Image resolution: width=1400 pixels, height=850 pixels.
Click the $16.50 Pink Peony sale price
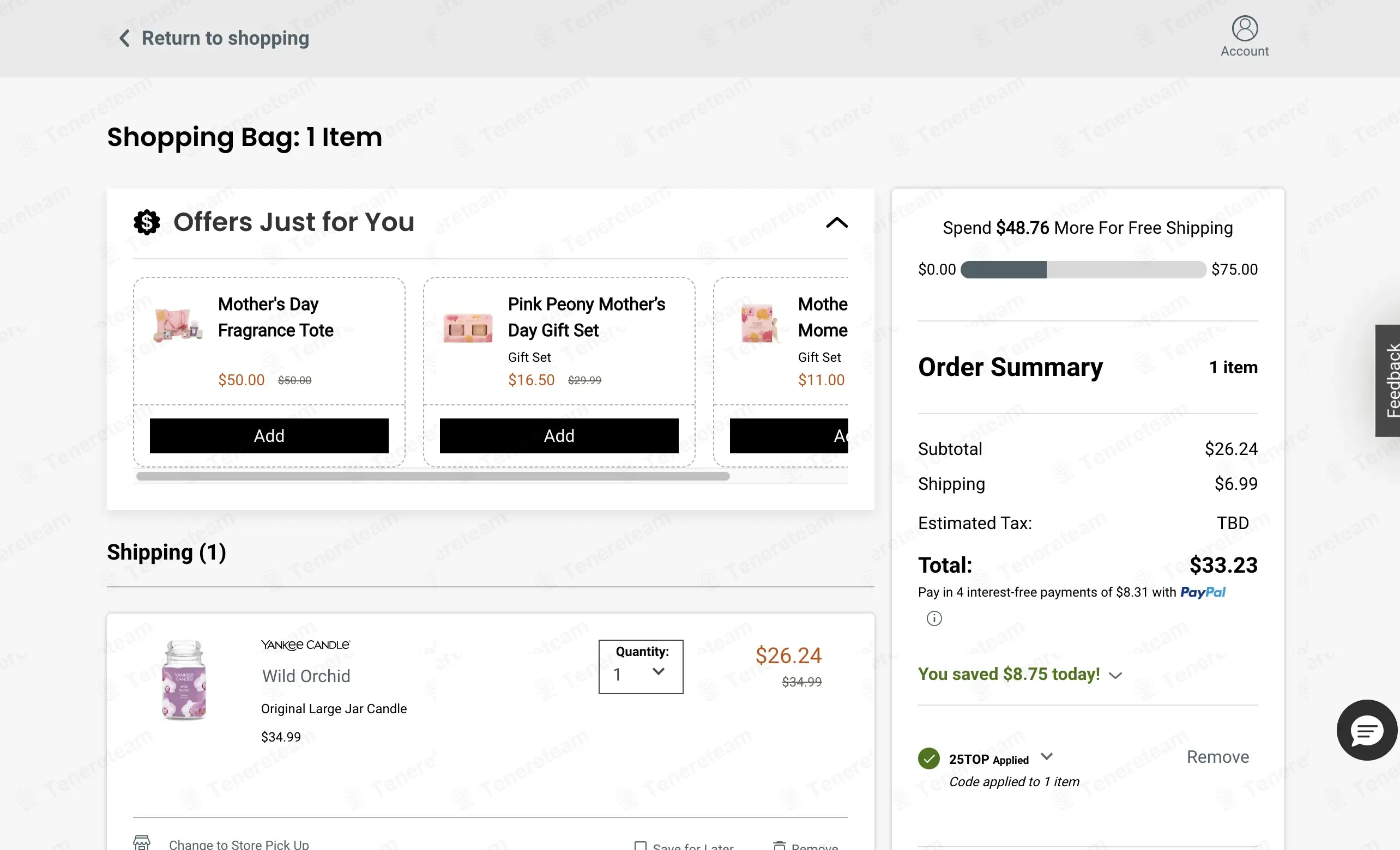click(531, 380)
